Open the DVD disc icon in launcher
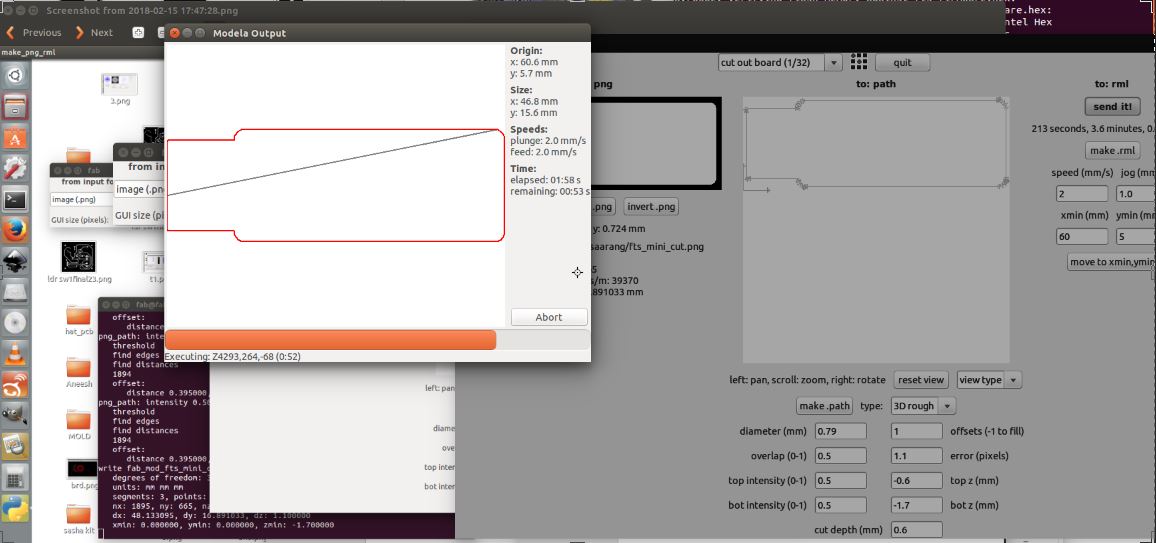This screenshot has height=543, width=1156. pyautogui.click(x=15, y=323)
